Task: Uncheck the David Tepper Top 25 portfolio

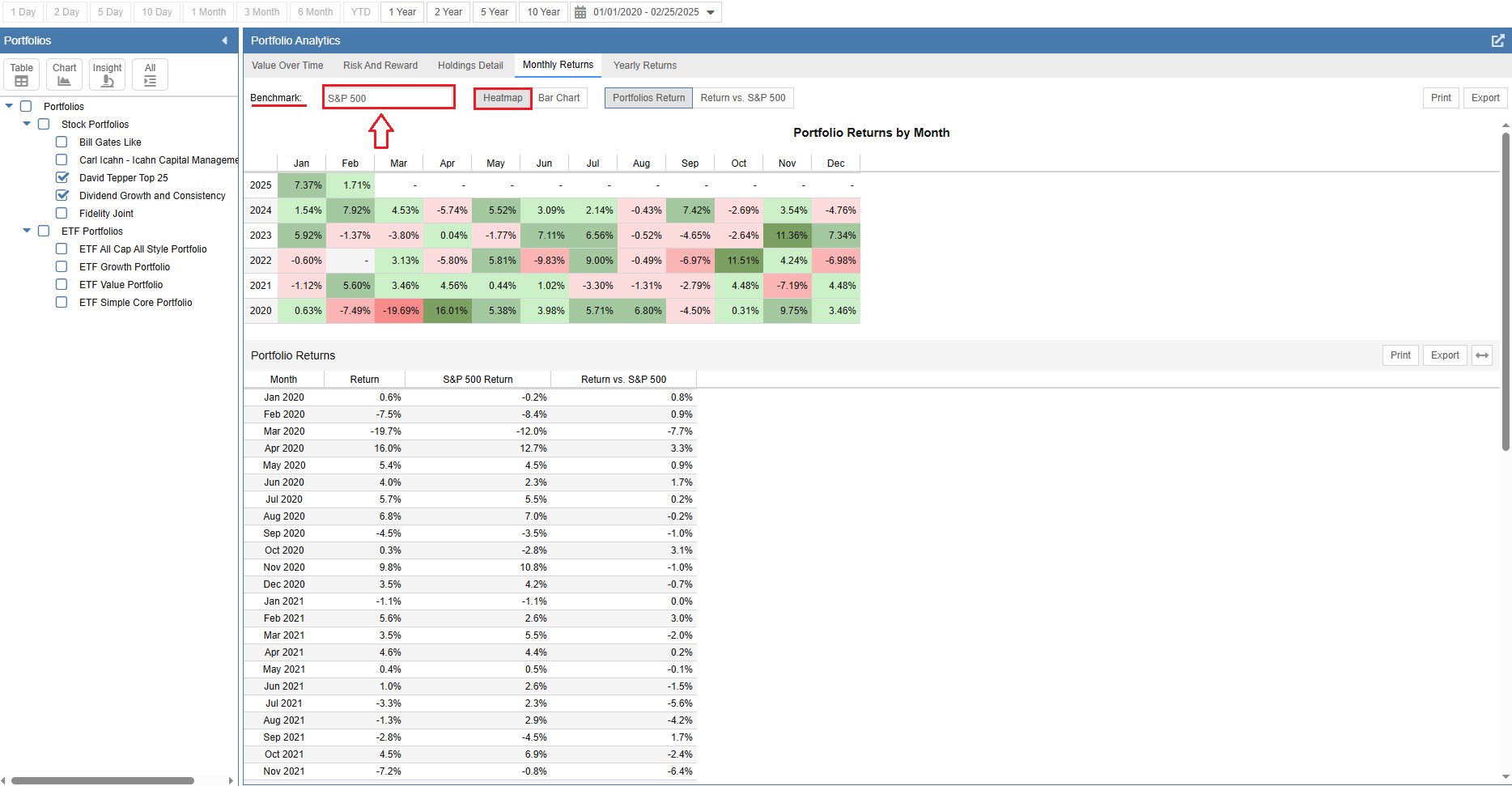Action: 62,177
